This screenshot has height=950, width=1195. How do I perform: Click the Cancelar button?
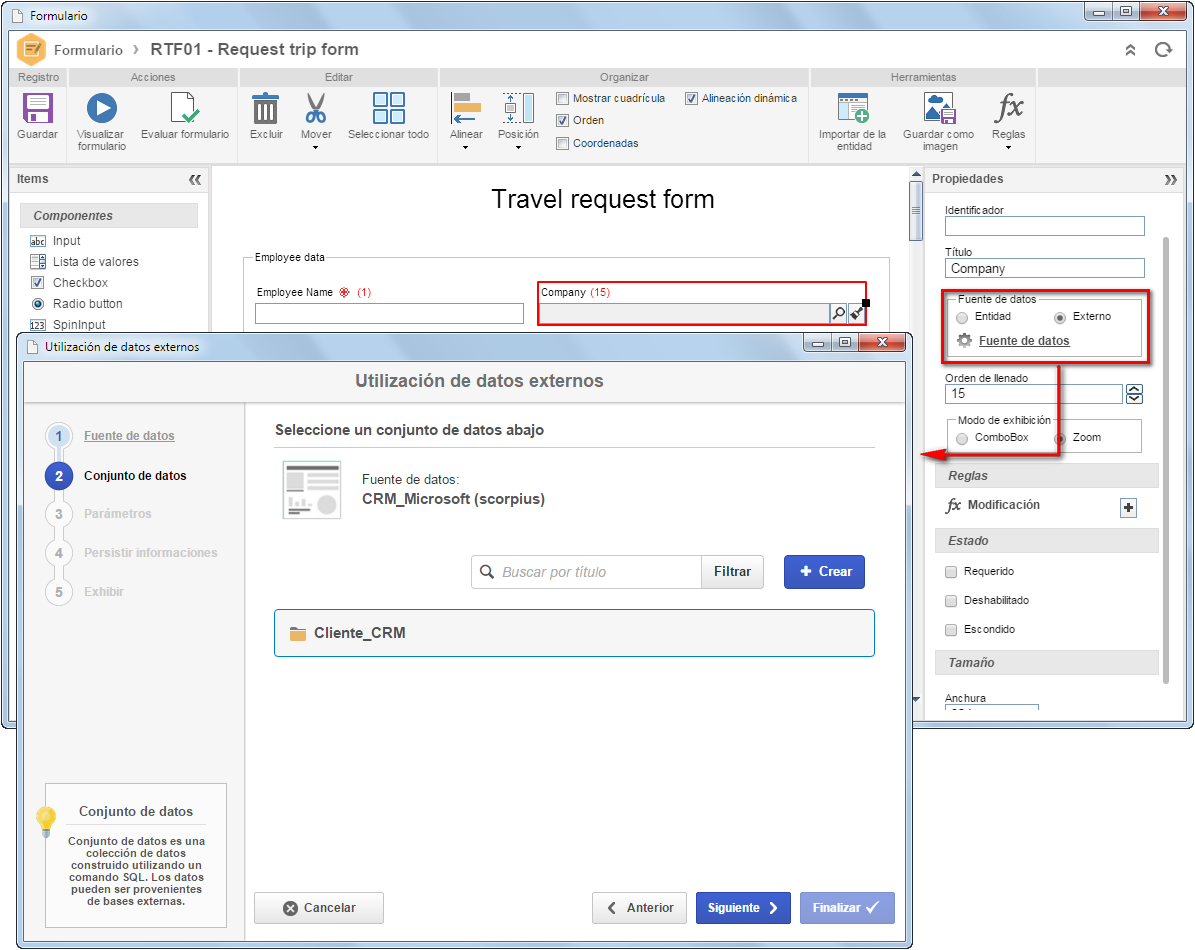pyautogui.click(x=319, y=908)
